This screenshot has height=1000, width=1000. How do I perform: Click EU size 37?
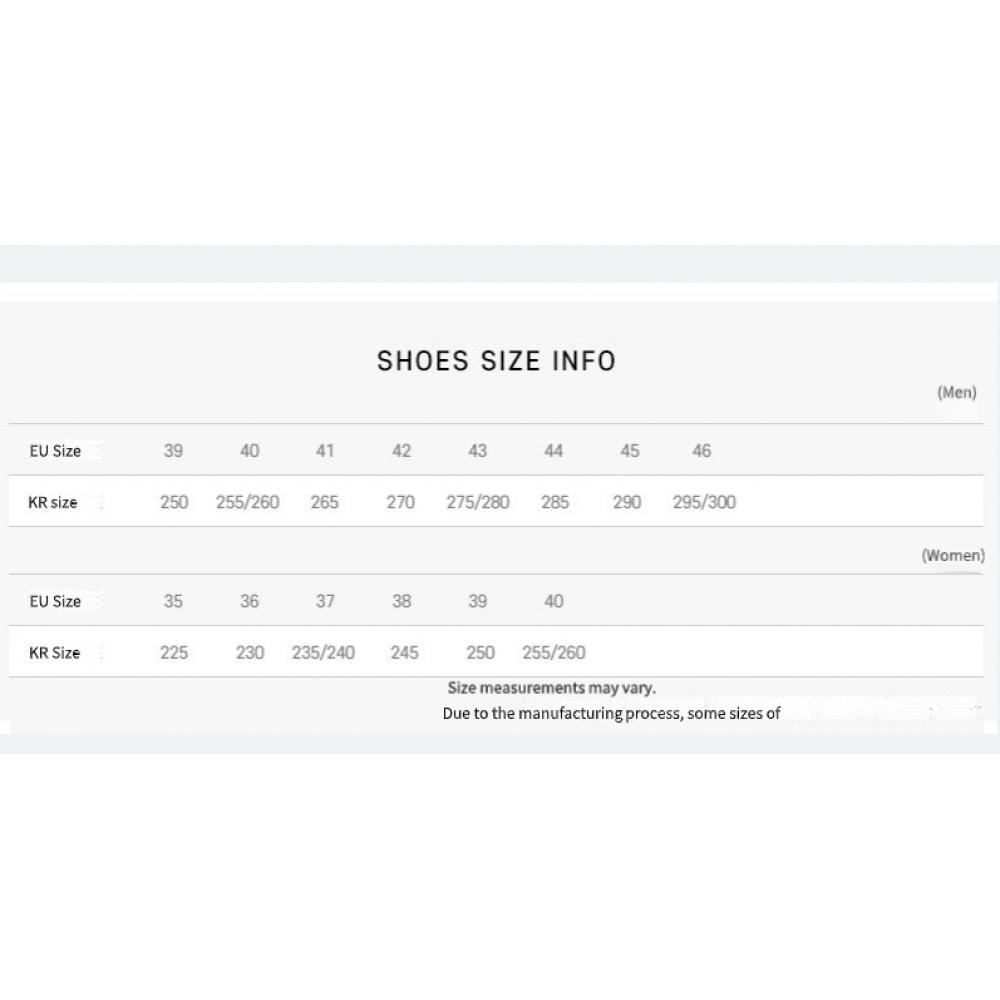324,601
